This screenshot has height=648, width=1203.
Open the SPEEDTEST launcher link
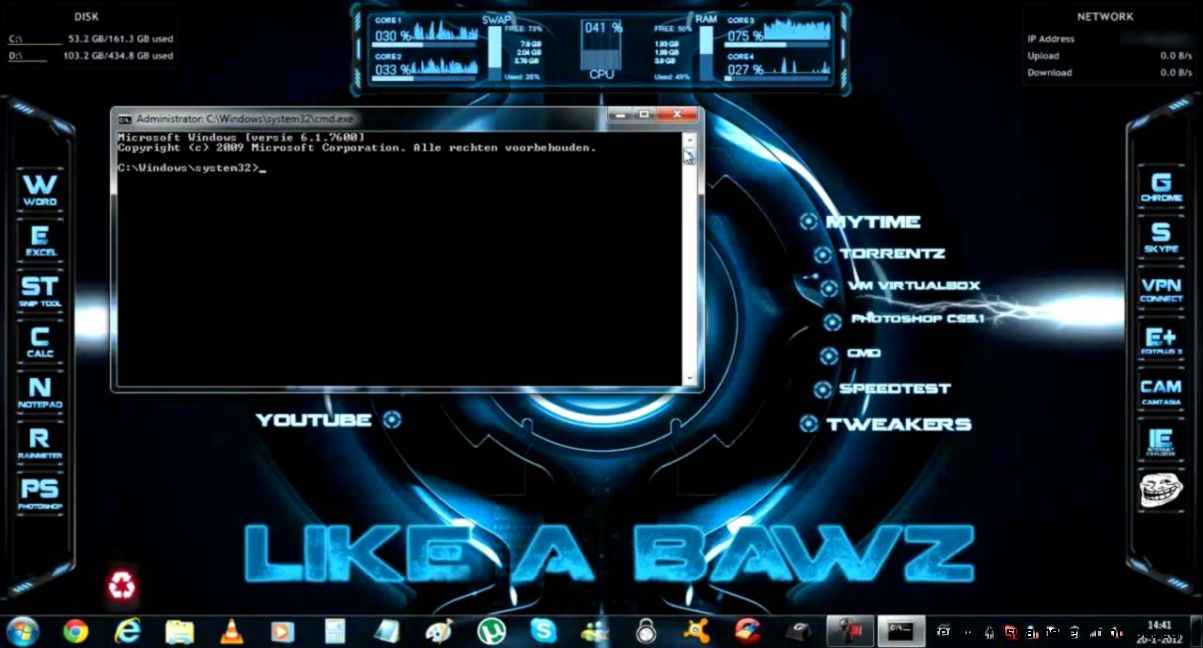tap(895, 388)
